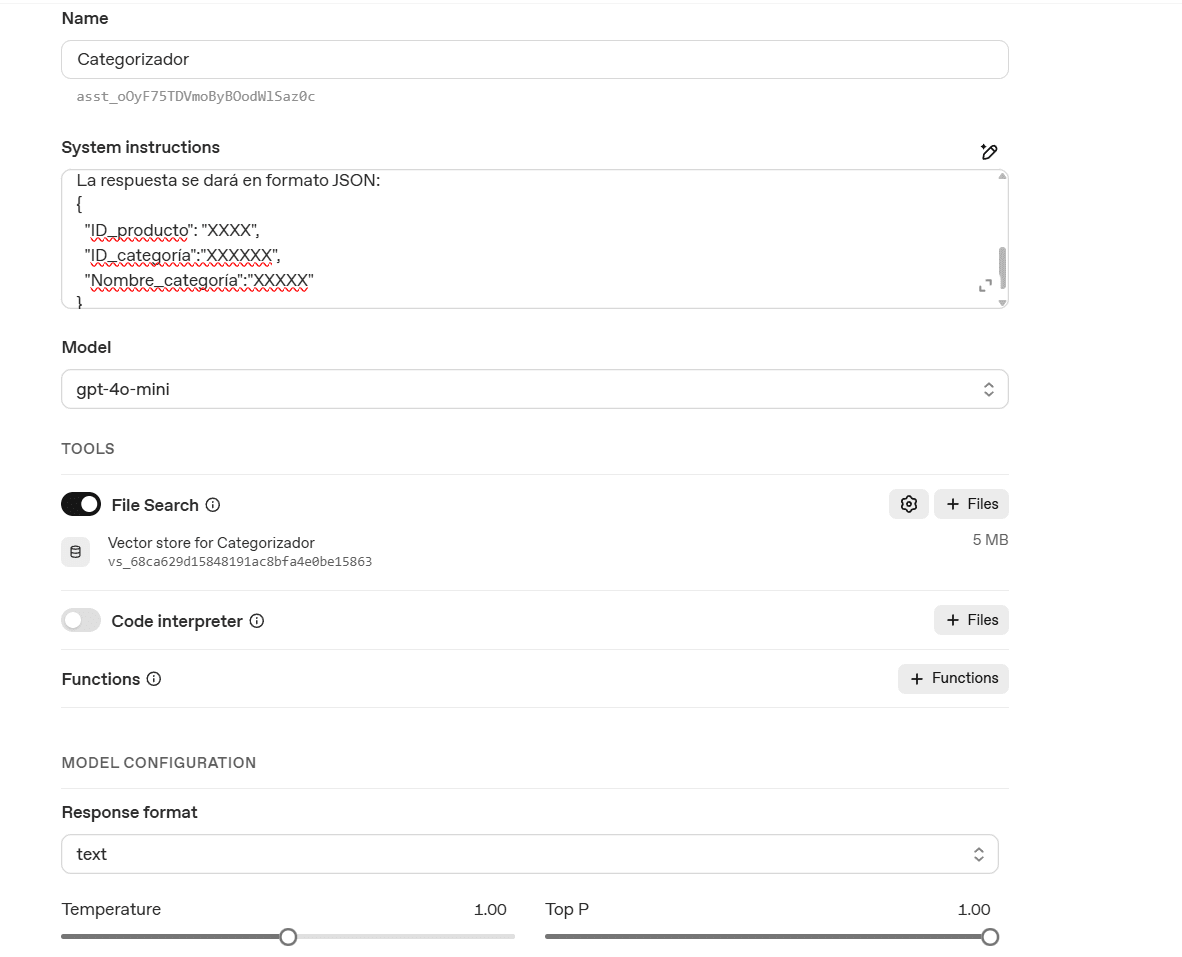Click the Temperature slider handle
Viewport: 1182px width, 957px height.
pos(288,937)
